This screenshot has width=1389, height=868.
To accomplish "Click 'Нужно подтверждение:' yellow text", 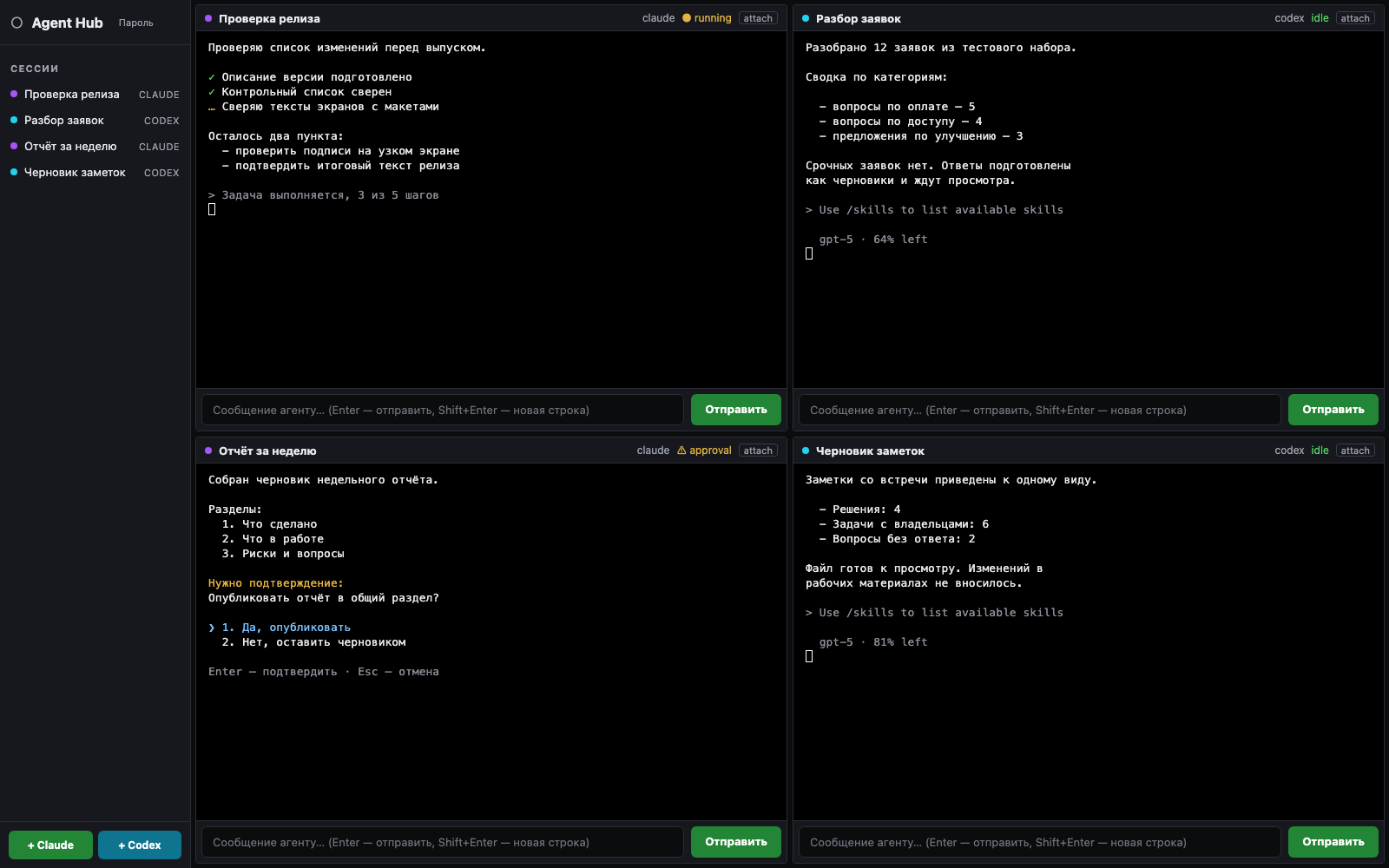I will (276, 583).
